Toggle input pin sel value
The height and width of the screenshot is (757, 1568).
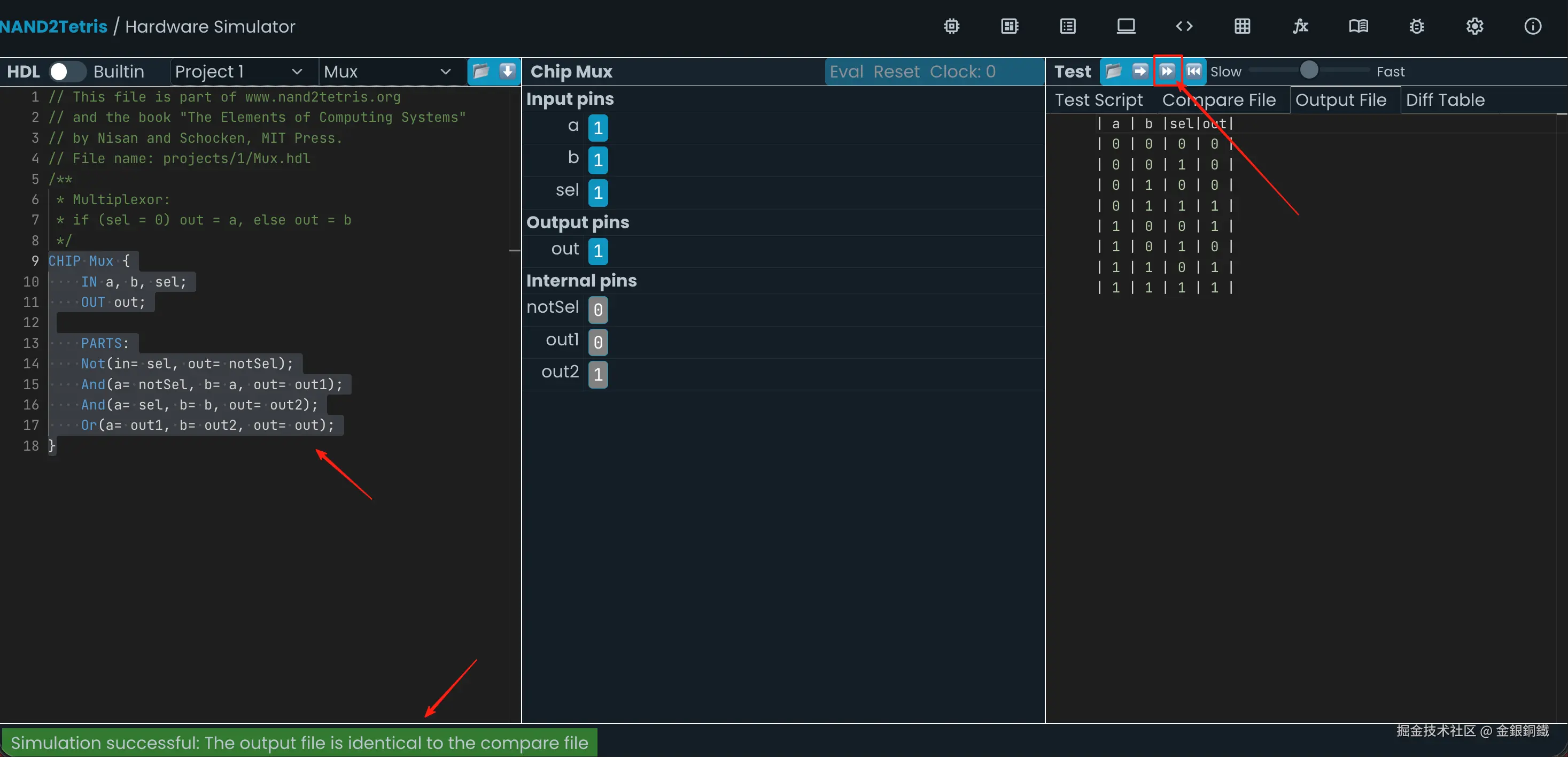[597, 192]
